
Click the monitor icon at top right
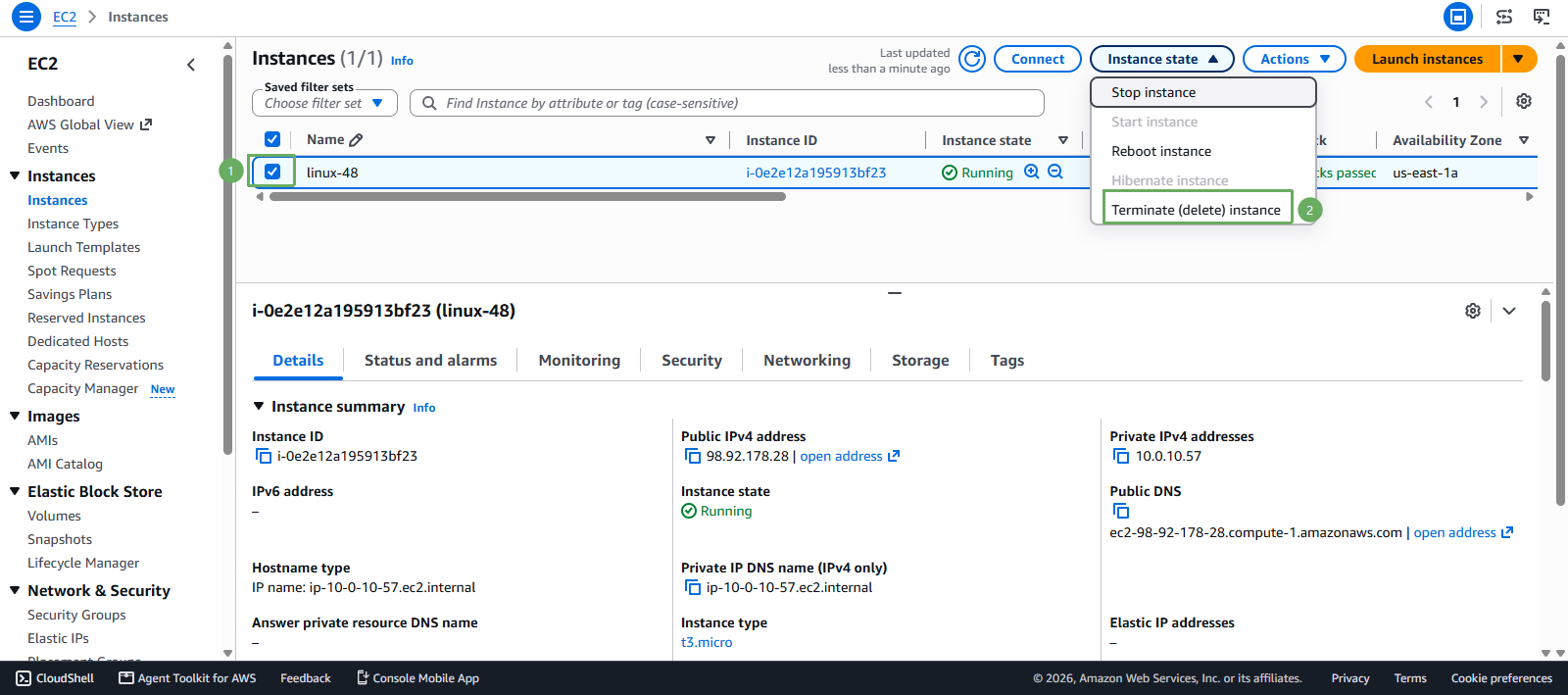point(1542,17)
